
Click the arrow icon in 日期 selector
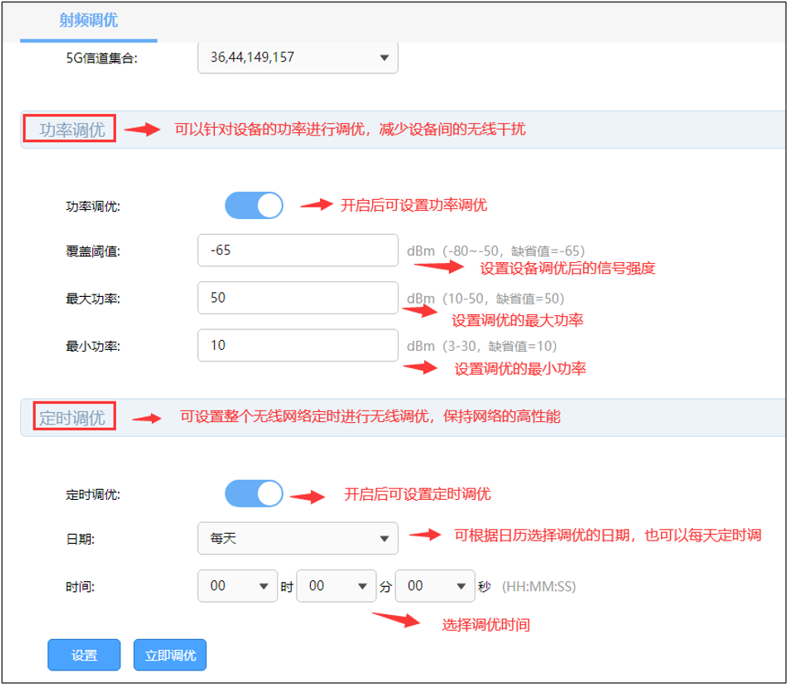click(x=384, y=539)
